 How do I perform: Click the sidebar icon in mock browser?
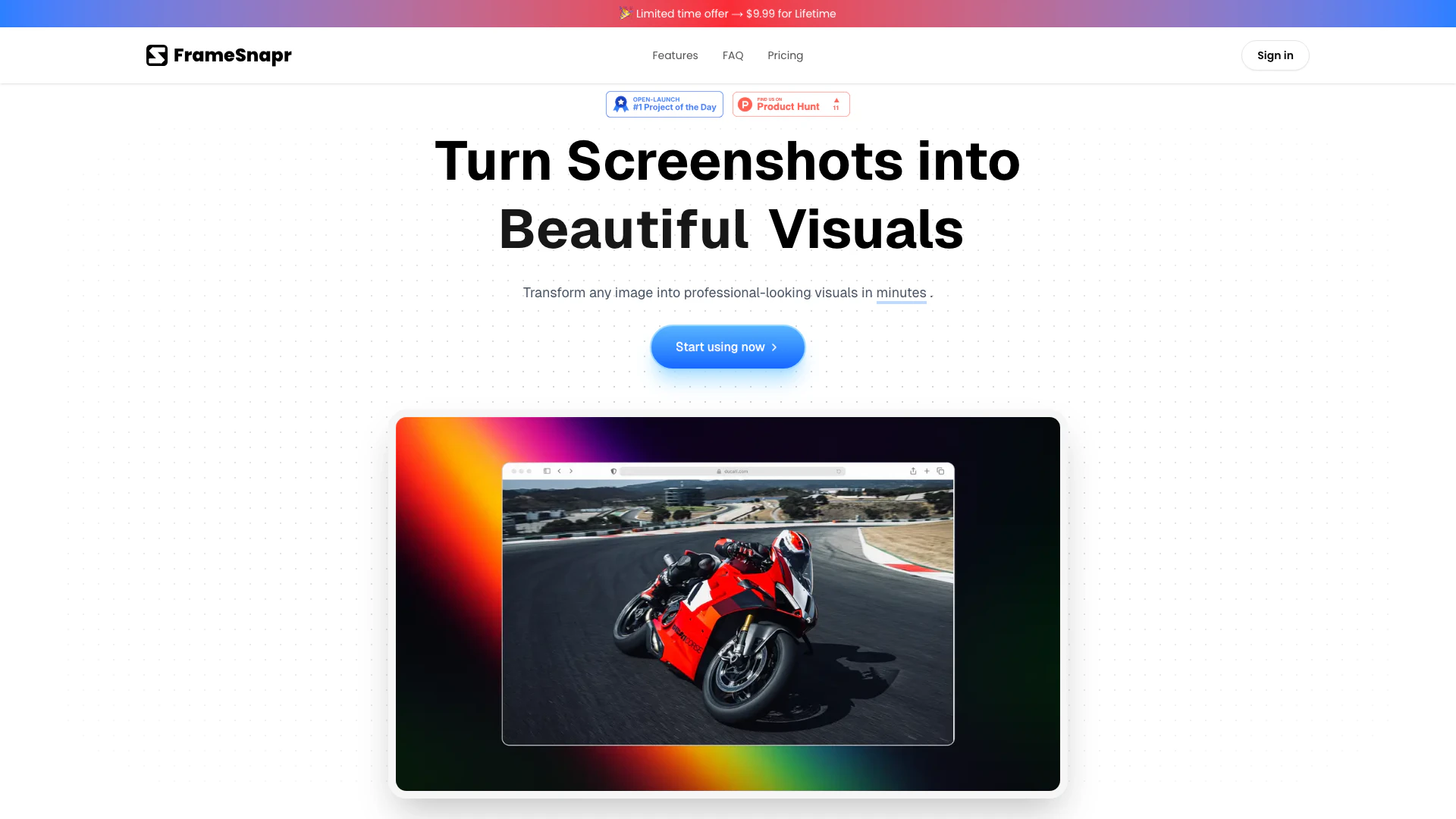pyautogui.click(x=547, y=471)
